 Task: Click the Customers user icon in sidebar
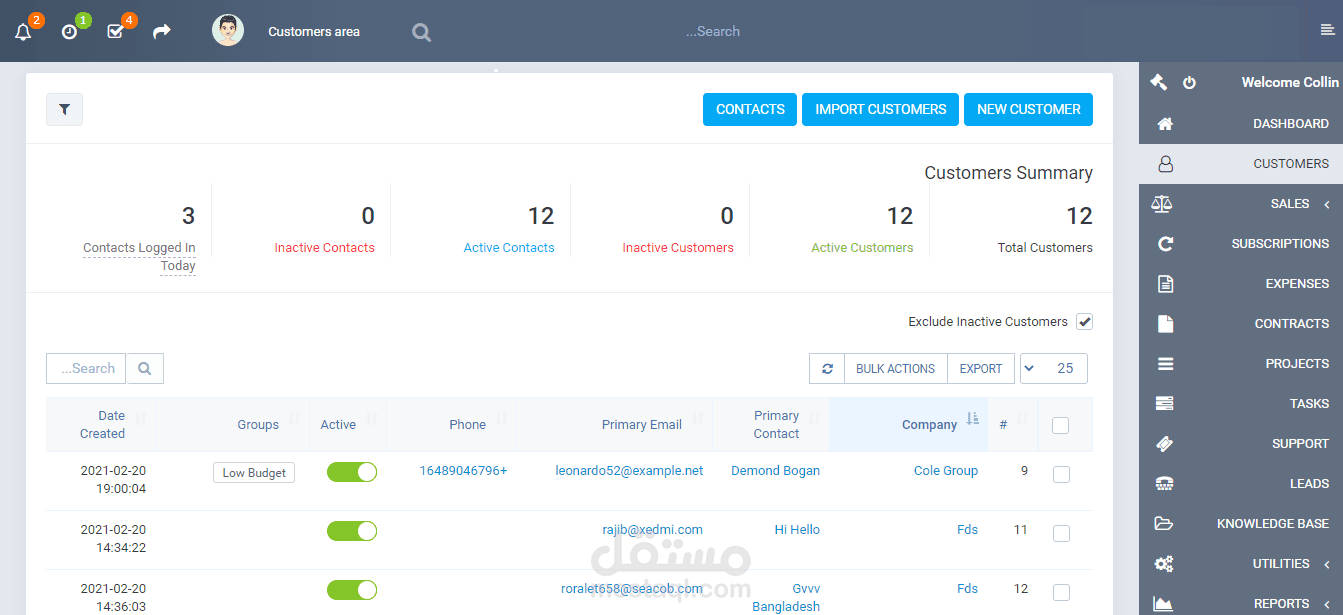[x=1164, y=164]
